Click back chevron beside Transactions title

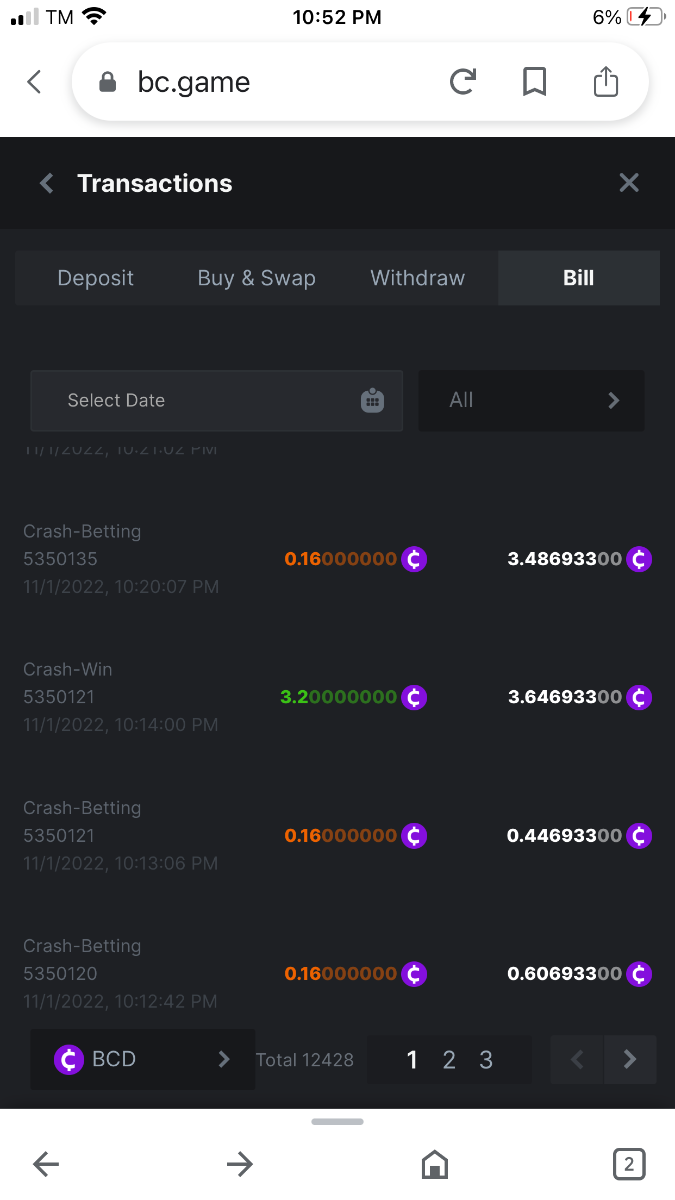tap(46, 183)
